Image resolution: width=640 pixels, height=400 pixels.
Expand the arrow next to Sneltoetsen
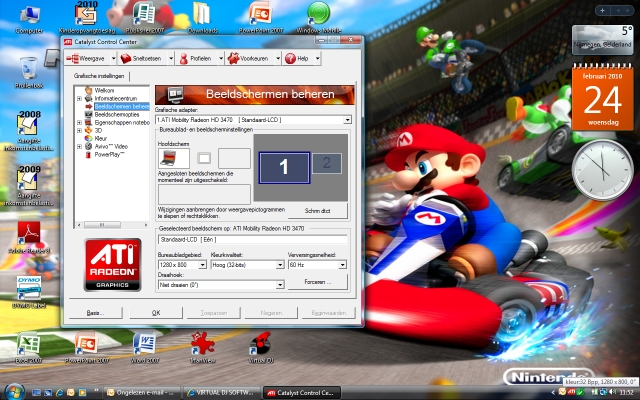tap(171, 58)
